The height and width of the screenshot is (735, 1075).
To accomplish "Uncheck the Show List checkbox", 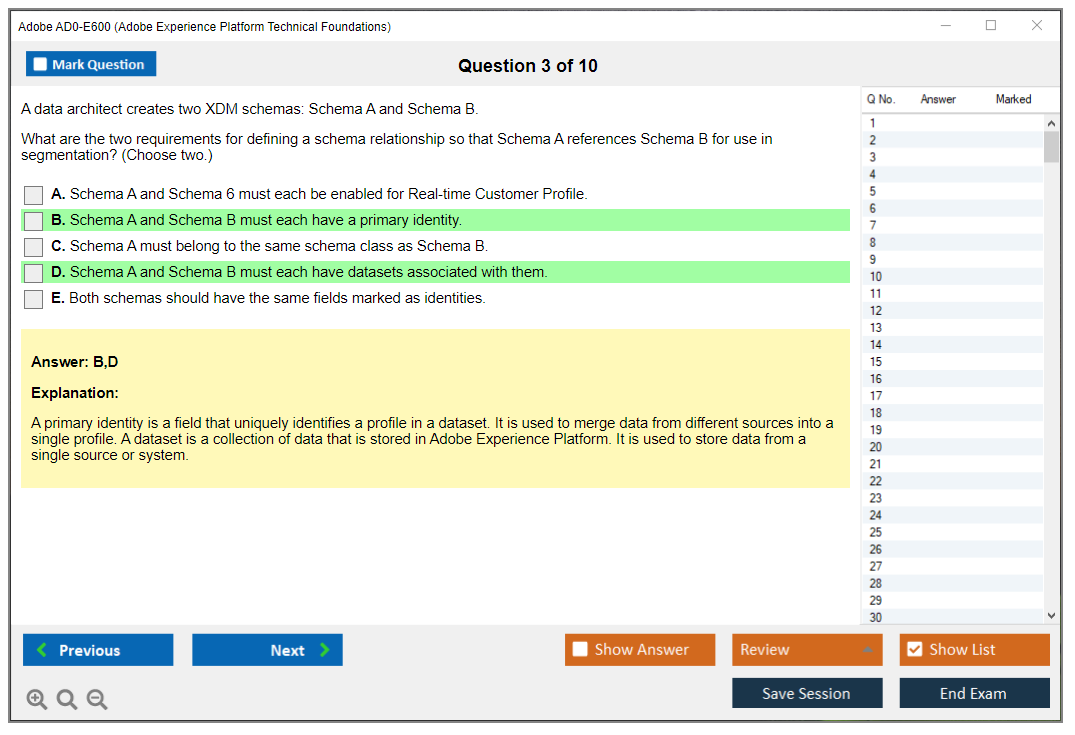I will click(x=914, y=650).
